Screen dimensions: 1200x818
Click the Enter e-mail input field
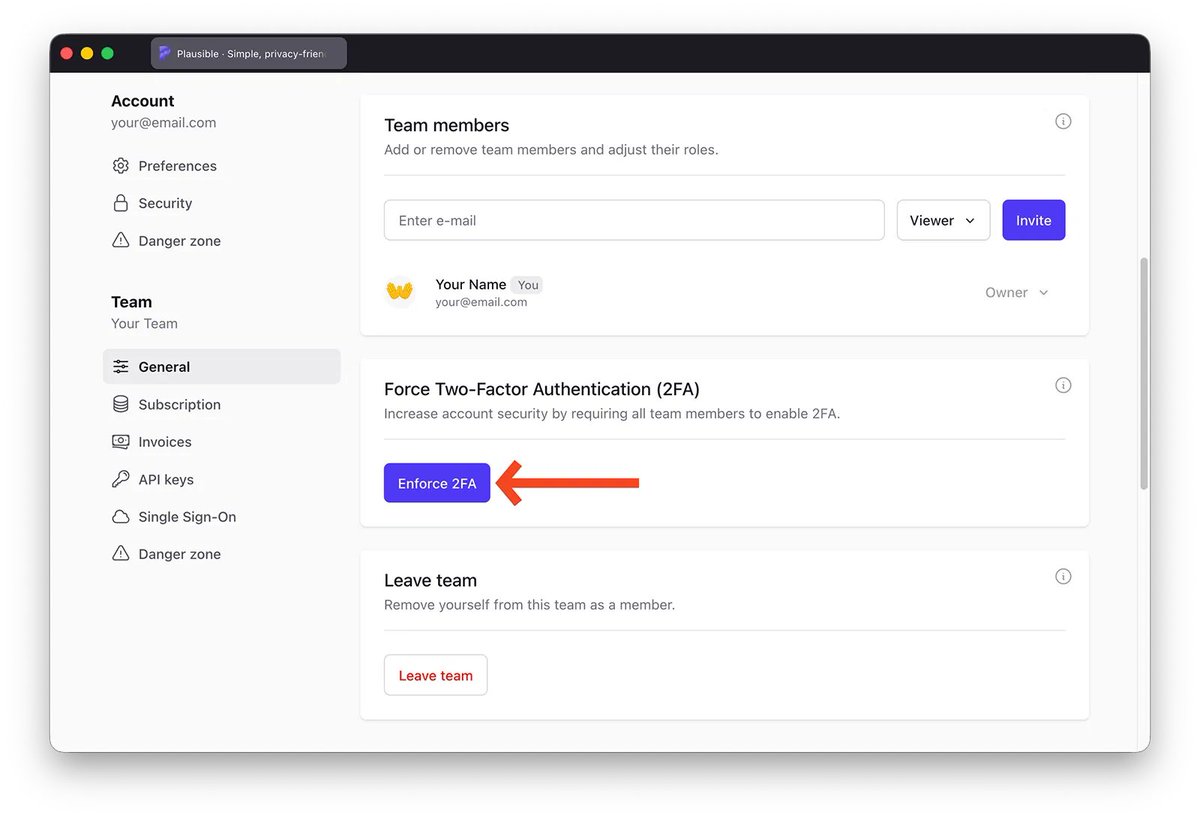(634, 220)
